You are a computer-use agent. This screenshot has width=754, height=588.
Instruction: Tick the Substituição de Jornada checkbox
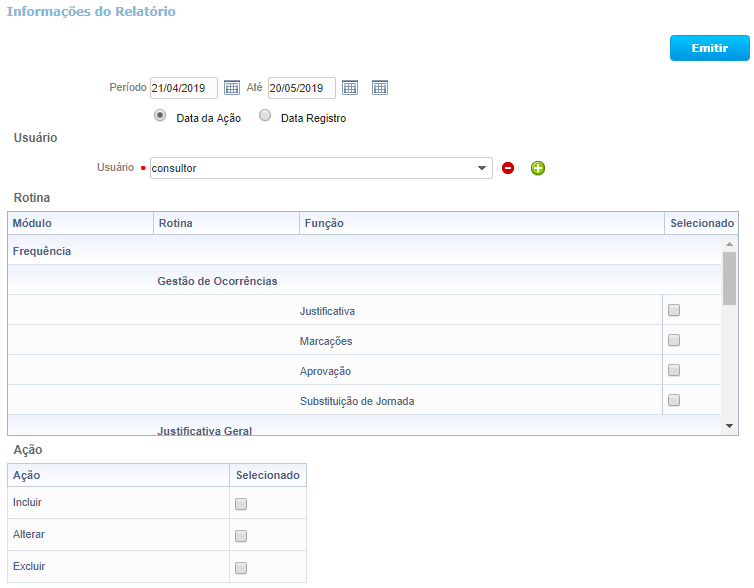pyautogui.click(x=674, y=401)
